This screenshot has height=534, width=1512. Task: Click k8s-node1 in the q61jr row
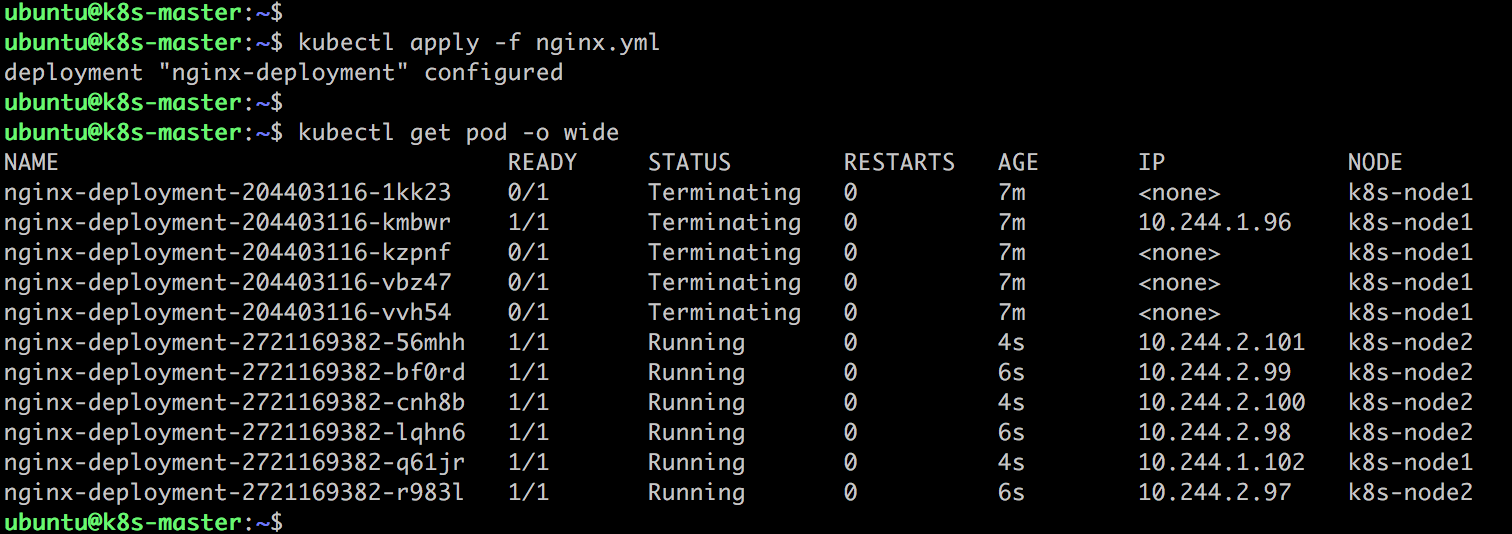point(1410,462)
